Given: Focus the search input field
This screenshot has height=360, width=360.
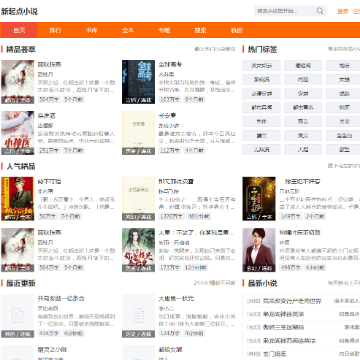Looking at the screenshot, I should pyautogui.click(x=285, y=11).
